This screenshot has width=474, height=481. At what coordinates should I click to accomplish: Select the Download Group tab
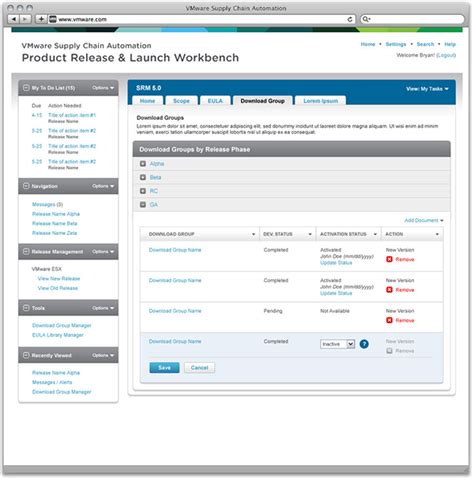pos(263,101)
